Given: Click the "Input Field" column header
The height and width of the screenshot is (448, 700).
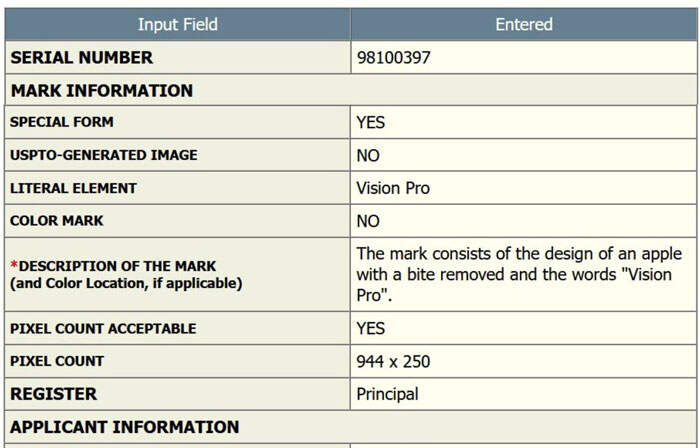Looking at the screenshot, I should tap(177, 24).
